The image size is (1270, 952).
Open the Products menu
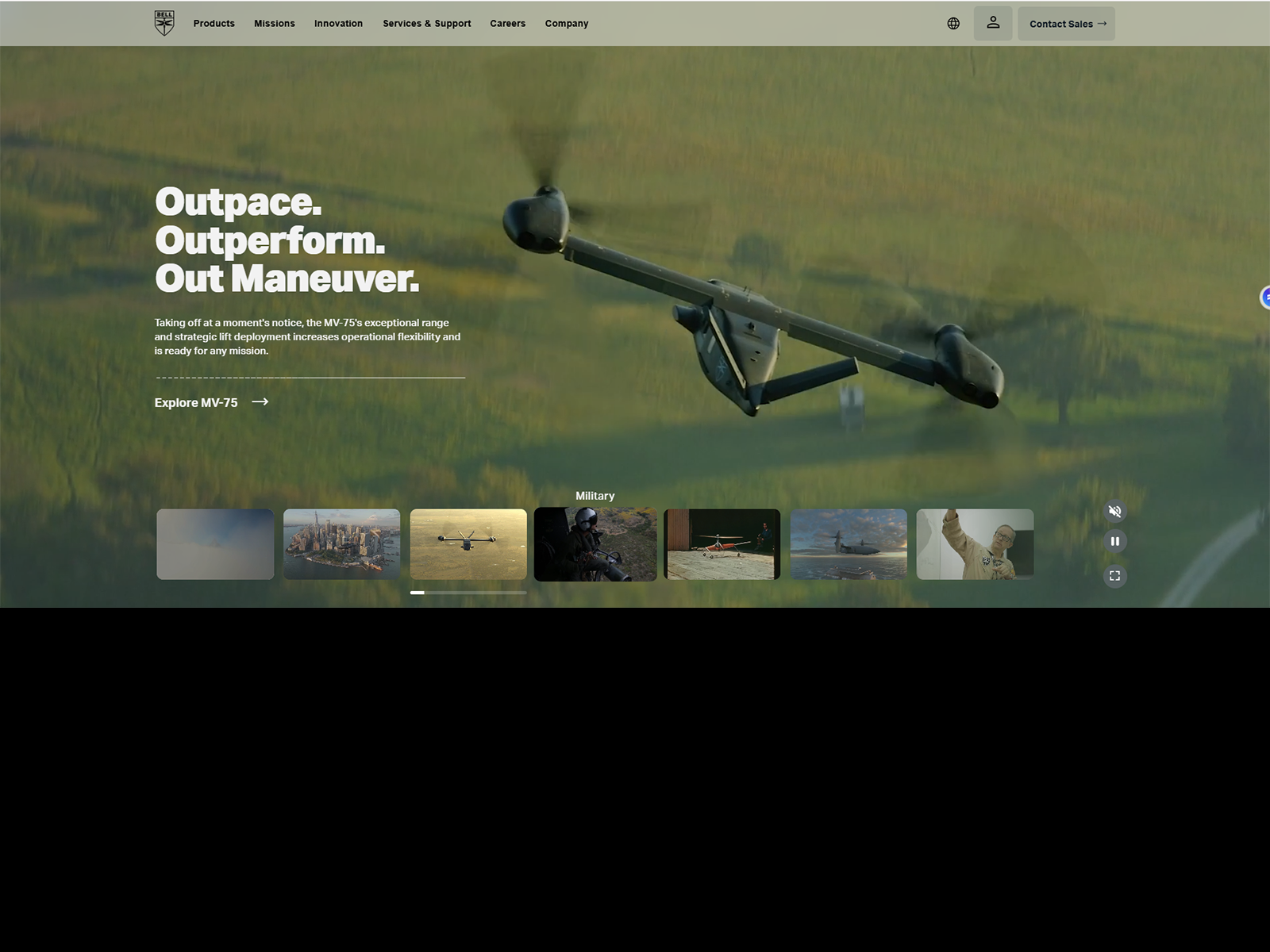[214, 24]
